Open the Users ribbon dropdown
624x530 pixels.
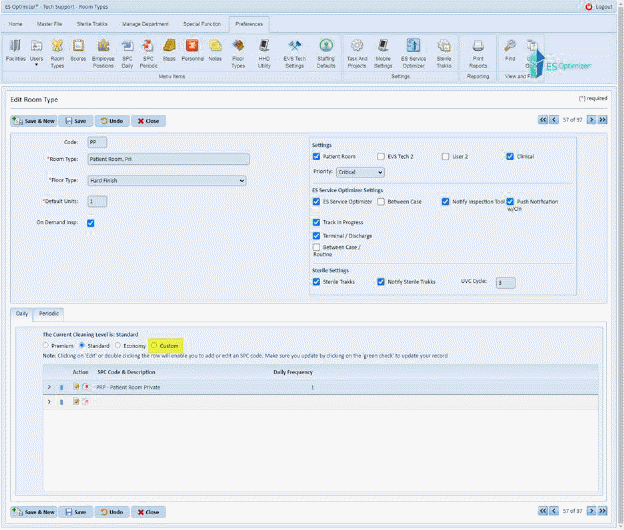pyautogui.click(x=36, y=54)
